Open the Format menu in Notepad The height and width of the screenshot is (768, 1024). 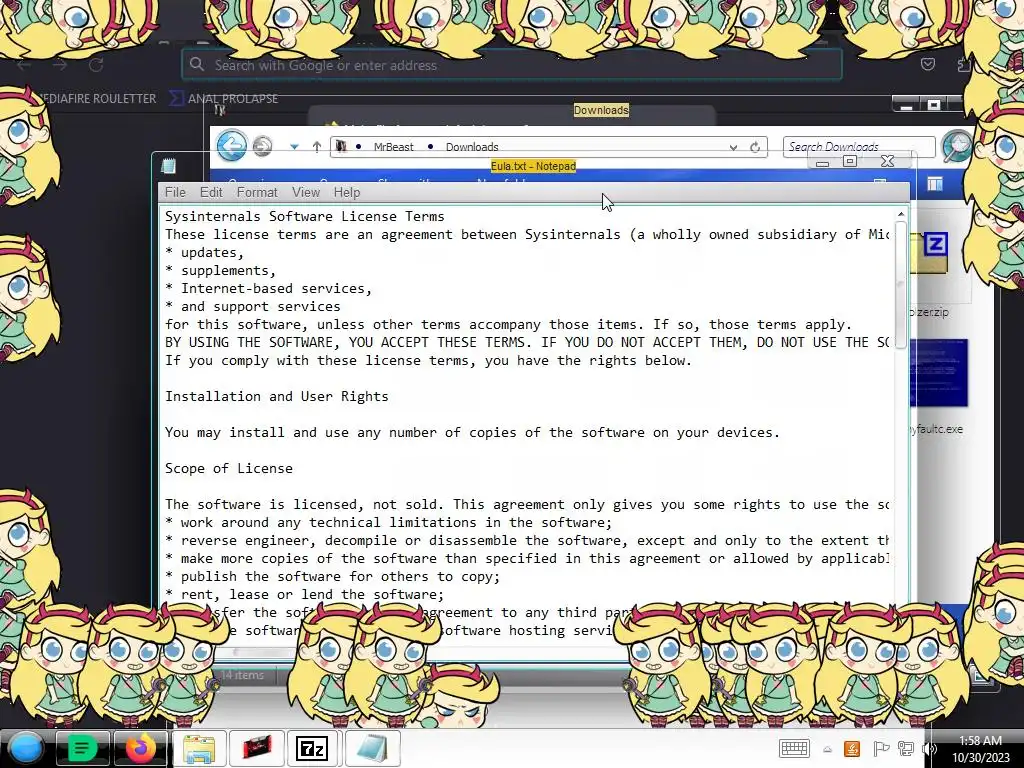tap(257, 192)
